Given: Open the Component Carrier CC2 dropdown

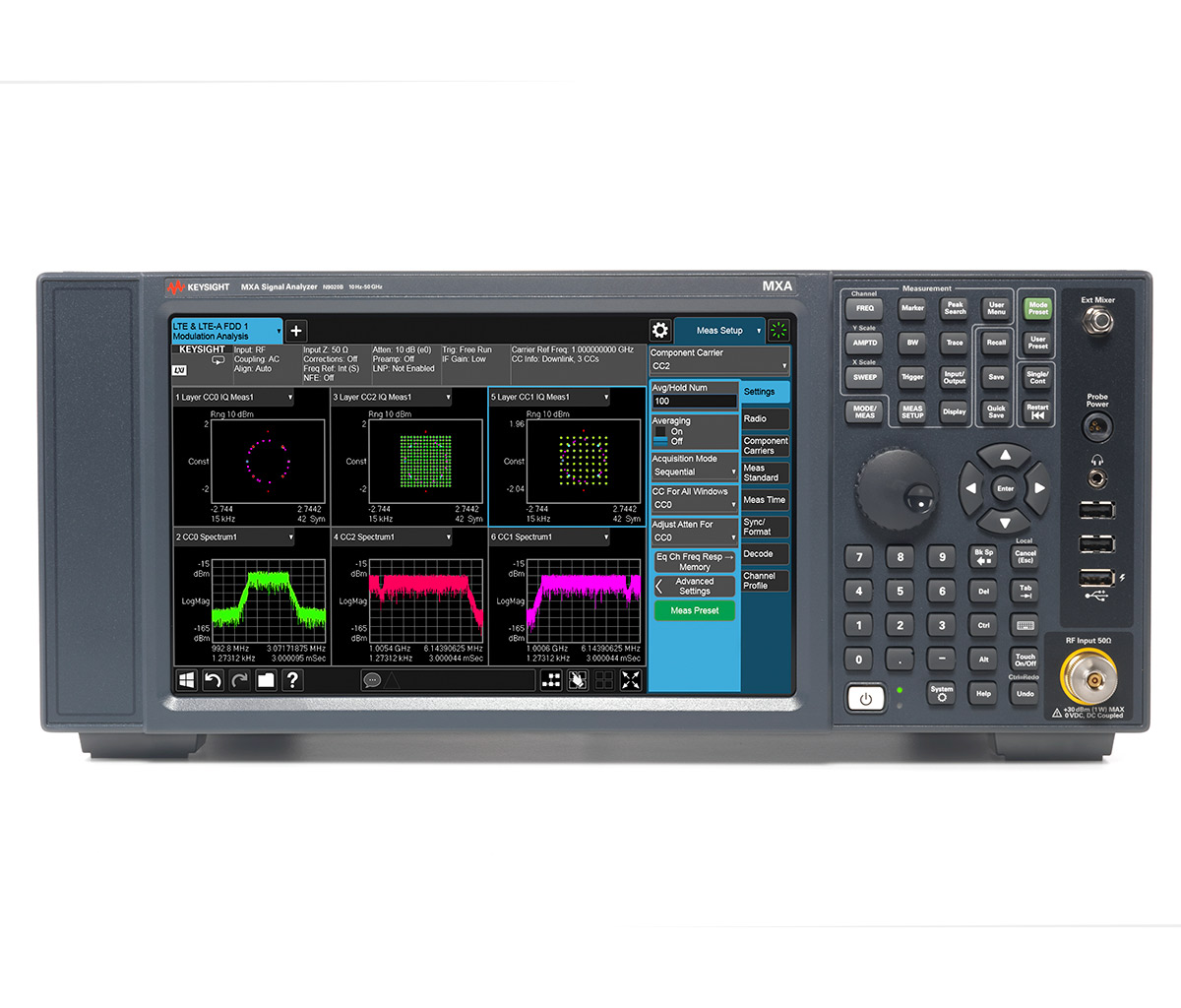Looking at the screenshot, I should pyautogui.click(x=719, y=359).
